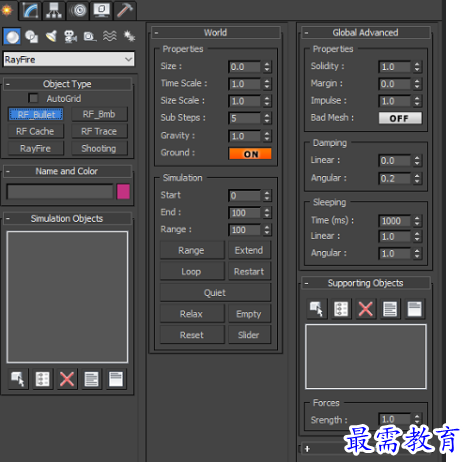Click the header-page icon under Simulation Objects
468x471 pixels.
click(x=116, y=379)
